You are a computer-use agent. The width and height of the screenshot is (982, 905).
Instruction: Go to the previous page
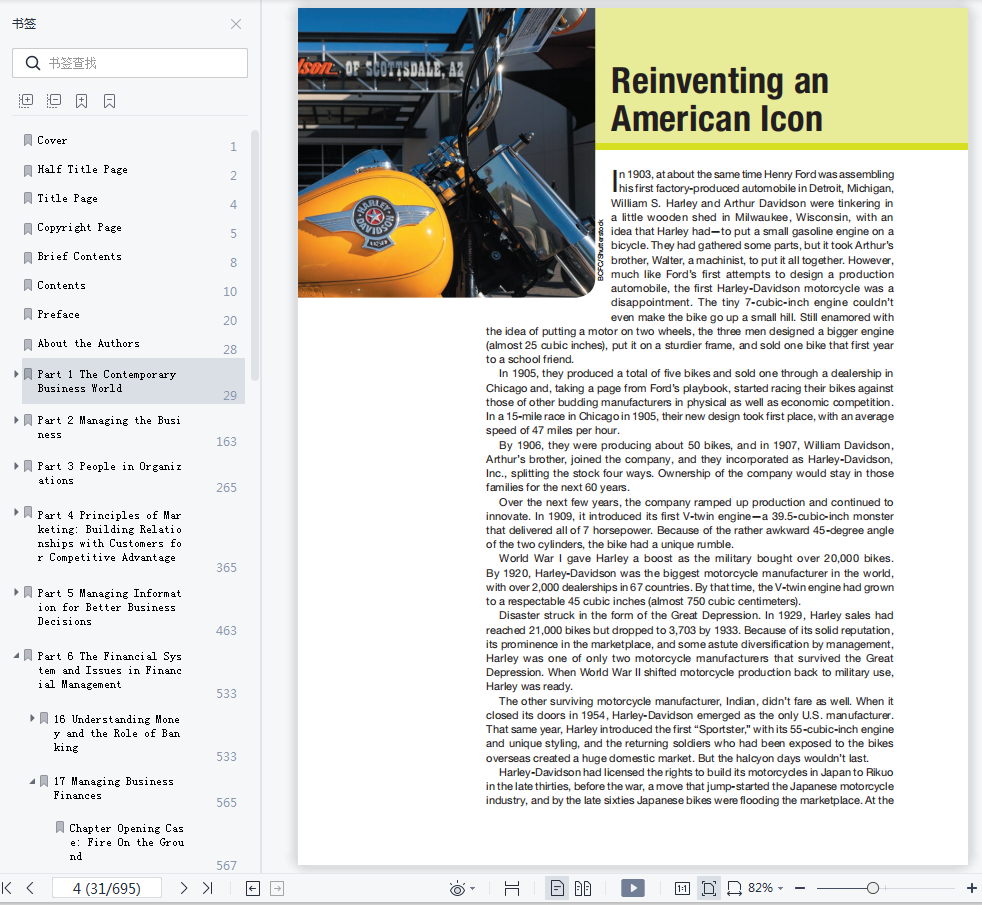coord(30,888)
